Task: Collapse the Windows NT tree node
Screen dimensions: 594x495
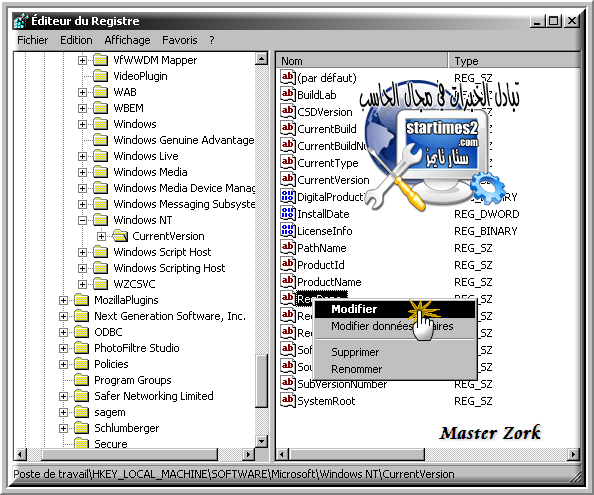Action: [x=82, y=220]
